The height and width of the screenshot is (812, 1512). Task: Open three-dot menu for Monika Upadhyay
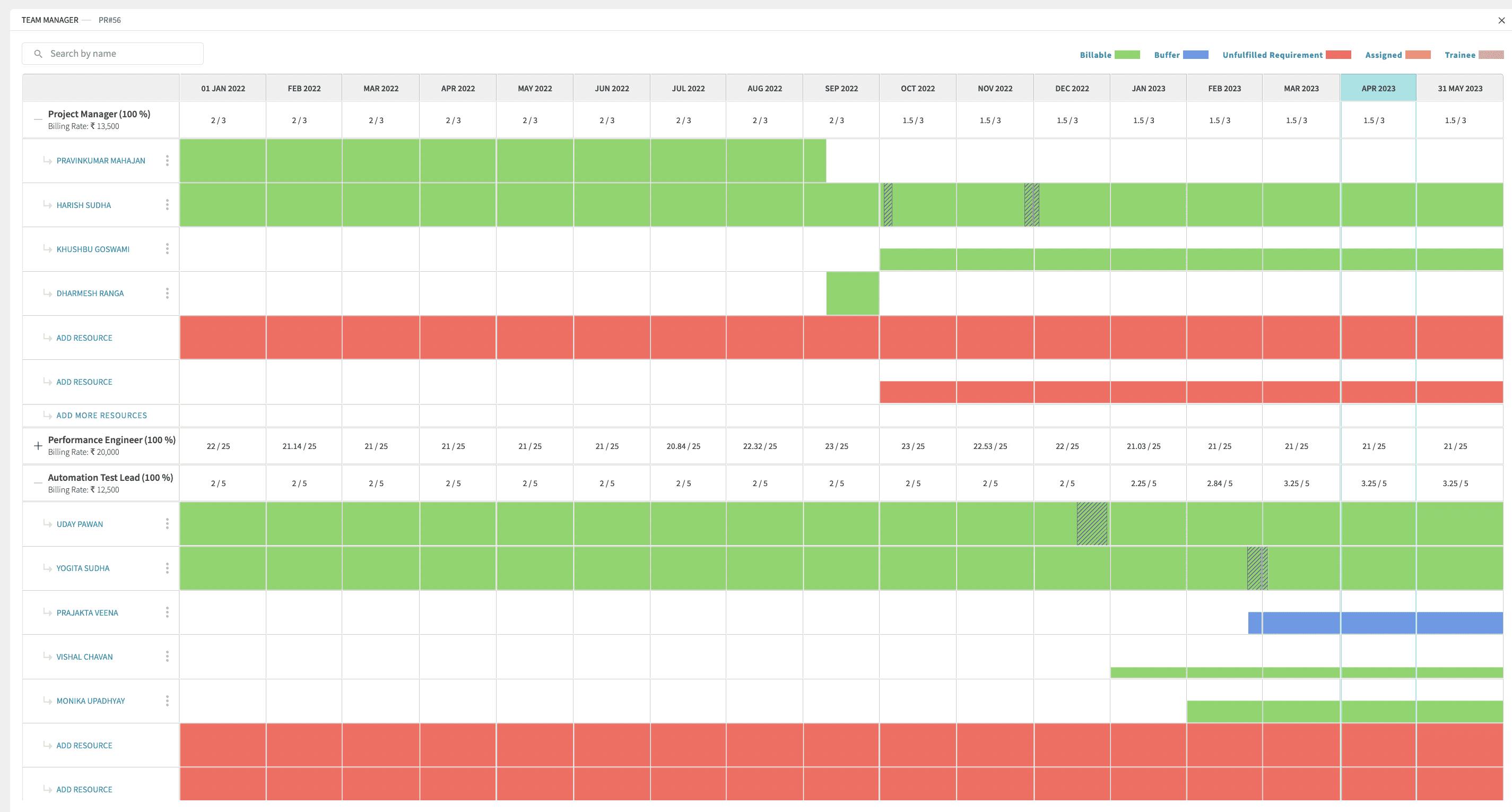click(167, 701)
